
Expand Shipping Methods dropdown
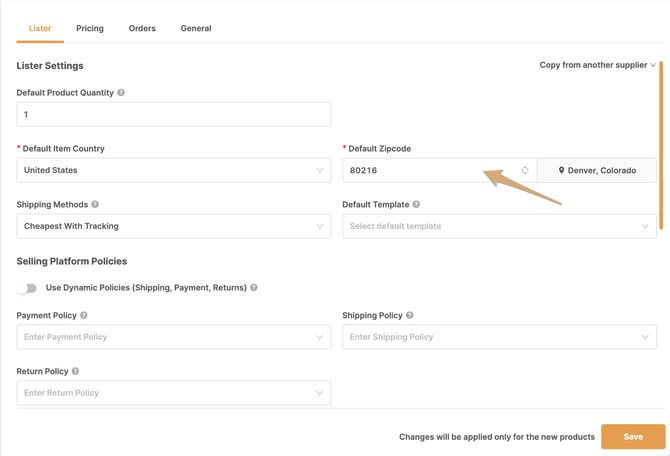[173, 226]
